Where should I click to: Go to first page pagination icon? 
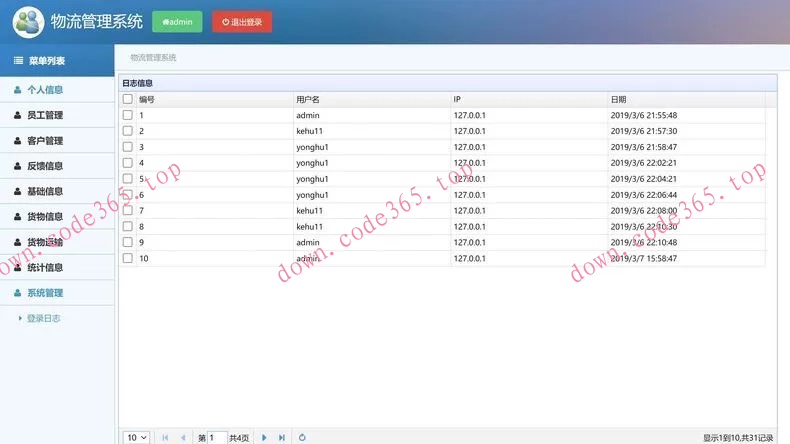(x=165, y=437)
